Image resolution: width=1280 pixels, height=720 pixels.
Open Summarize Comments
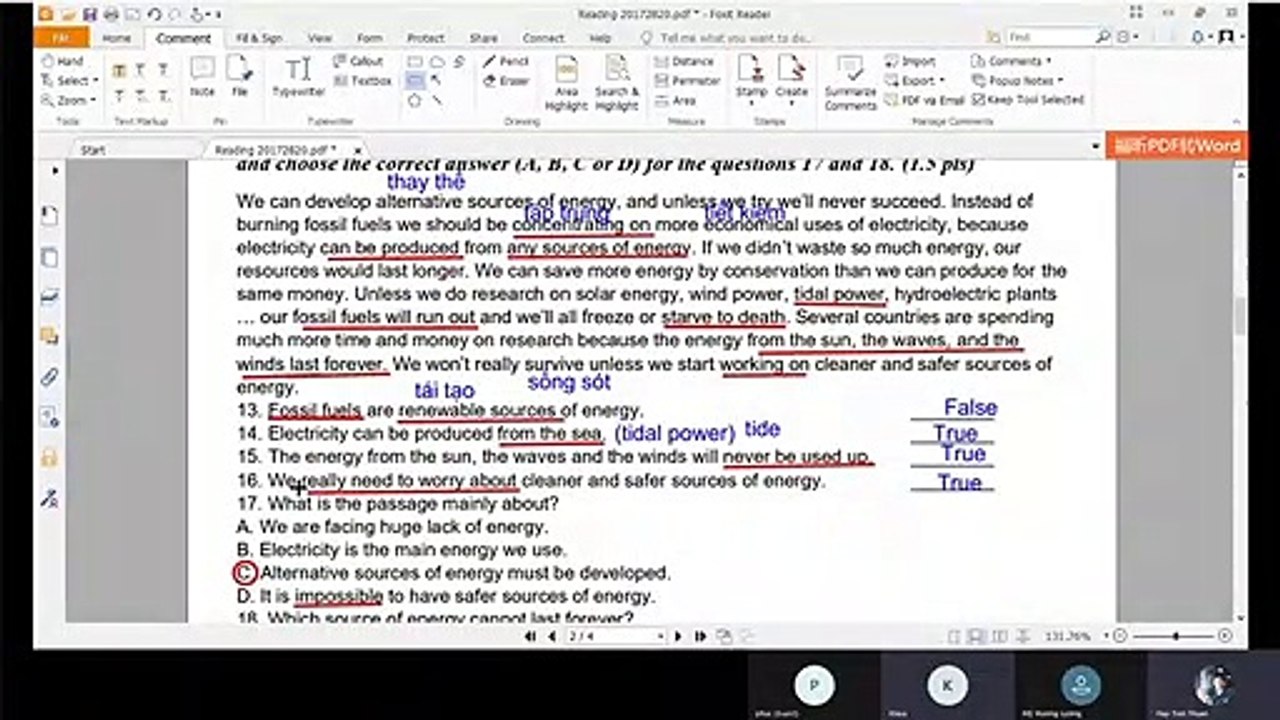coord(851,82)
